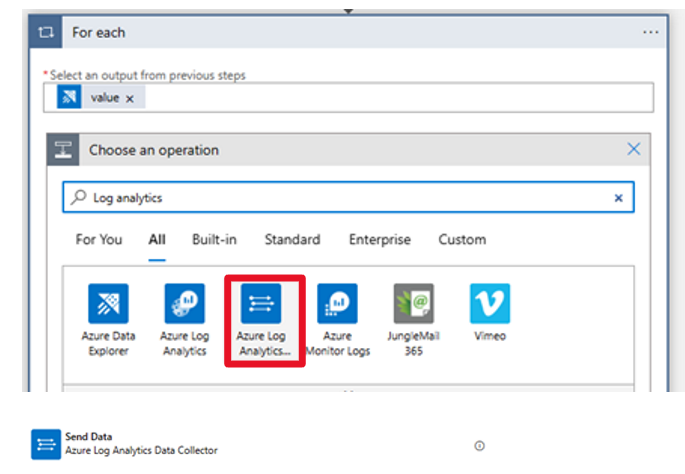Viewport: 685px width, 474px height.
Task: Open the Standard tab
Action: 292,239
